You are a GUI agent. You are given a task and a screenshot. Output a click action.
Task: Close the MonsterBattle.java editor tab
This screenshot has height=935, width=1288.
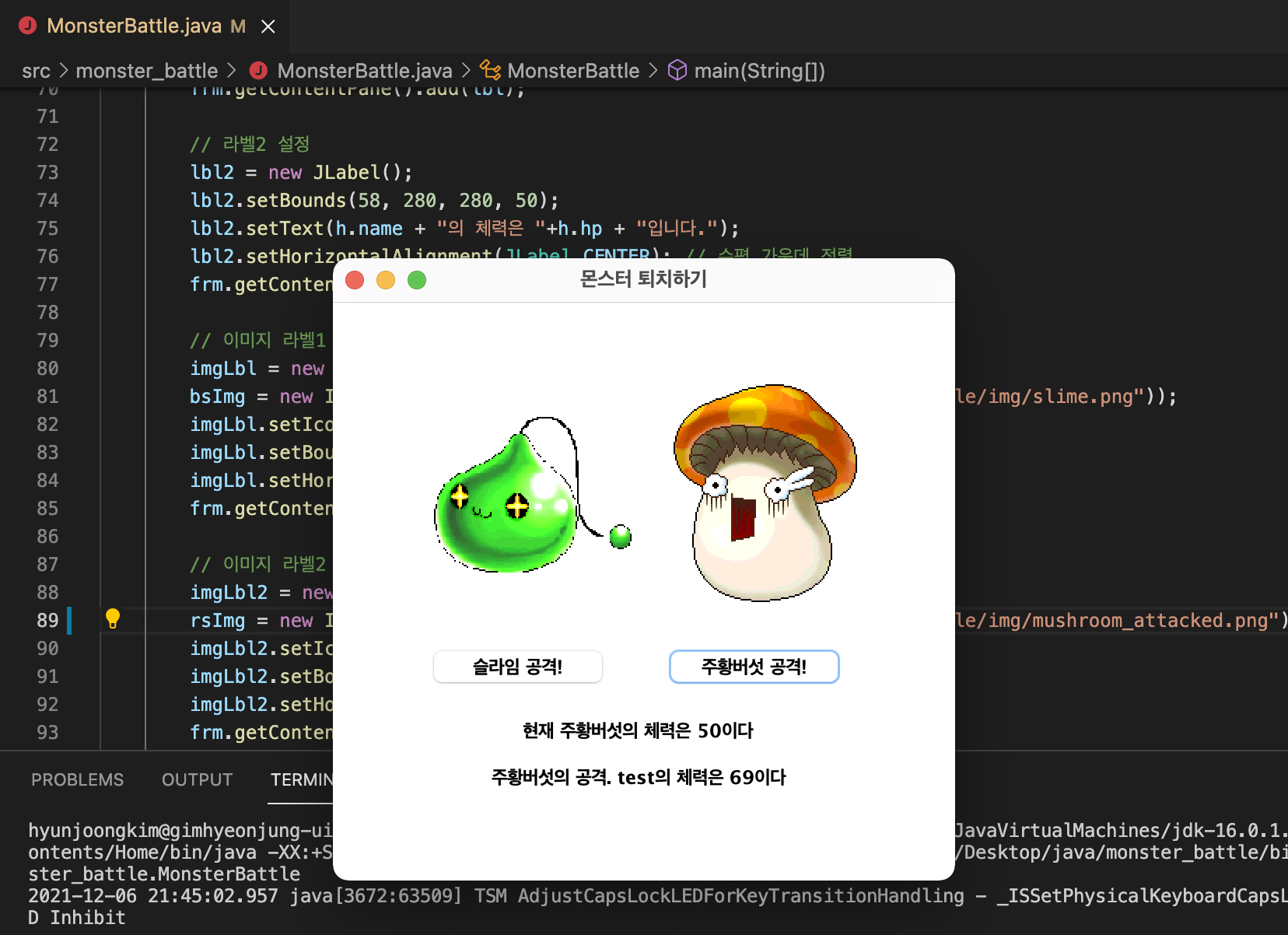pos(268,26)
